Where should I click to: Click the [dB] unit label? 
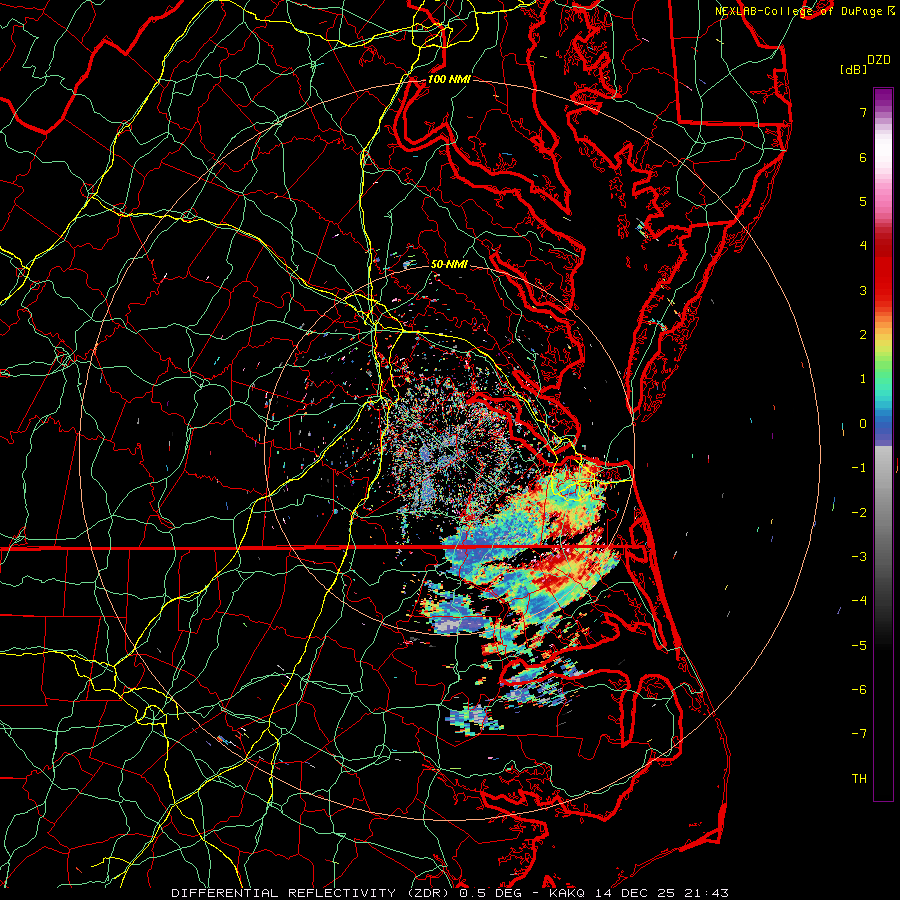[853, 69]
